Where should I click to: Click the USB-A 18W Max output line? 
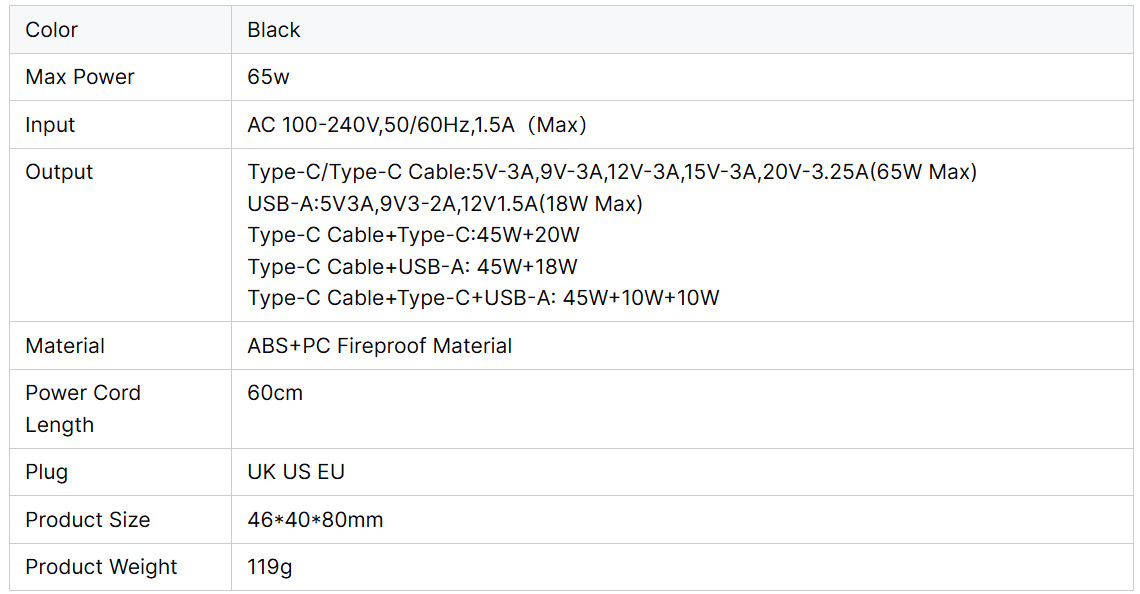tap(445, 204)
